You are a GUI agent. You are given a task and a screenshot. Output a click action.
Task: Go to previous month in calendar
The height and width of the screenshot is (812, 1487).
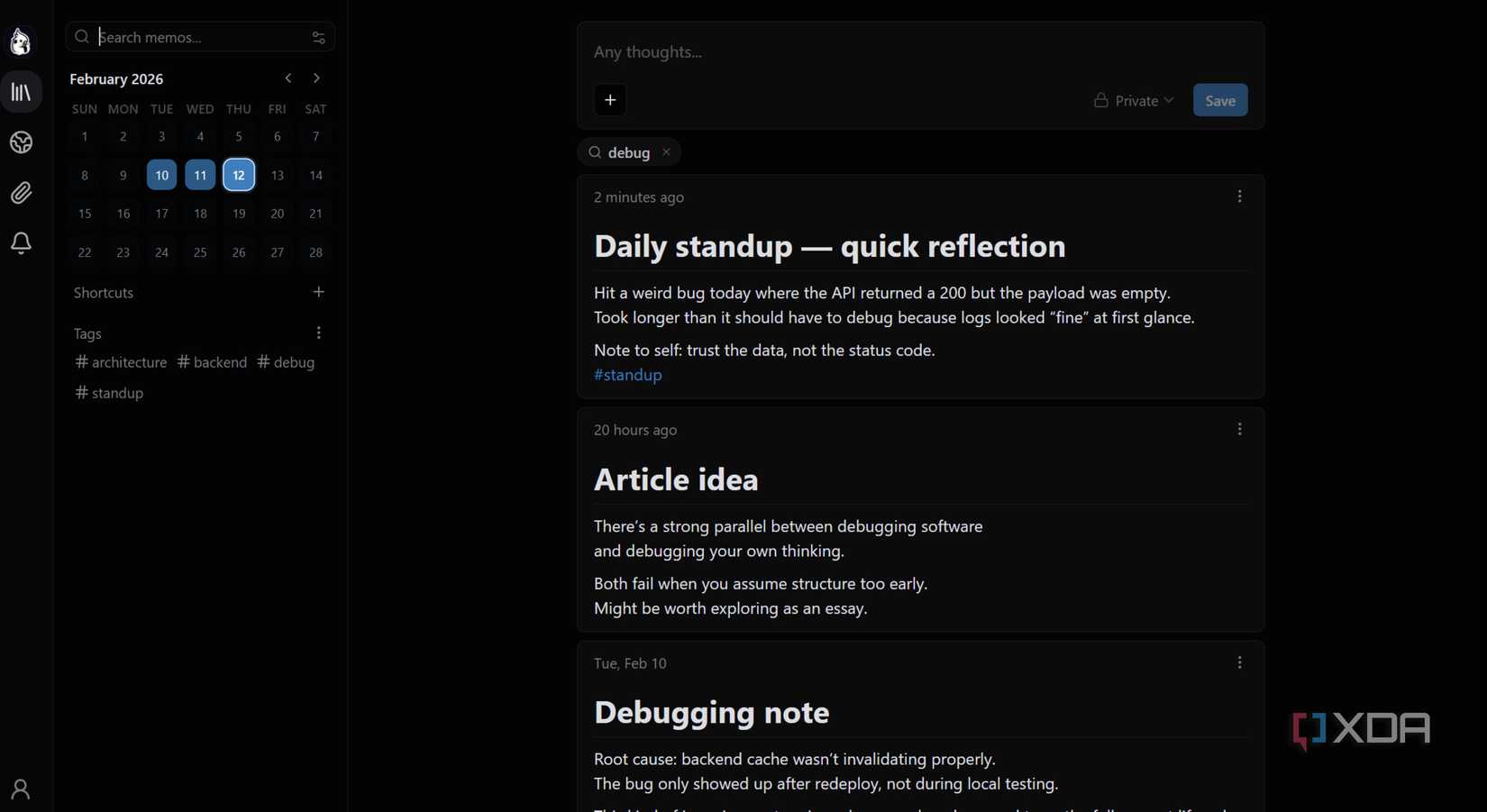(288, 78)
